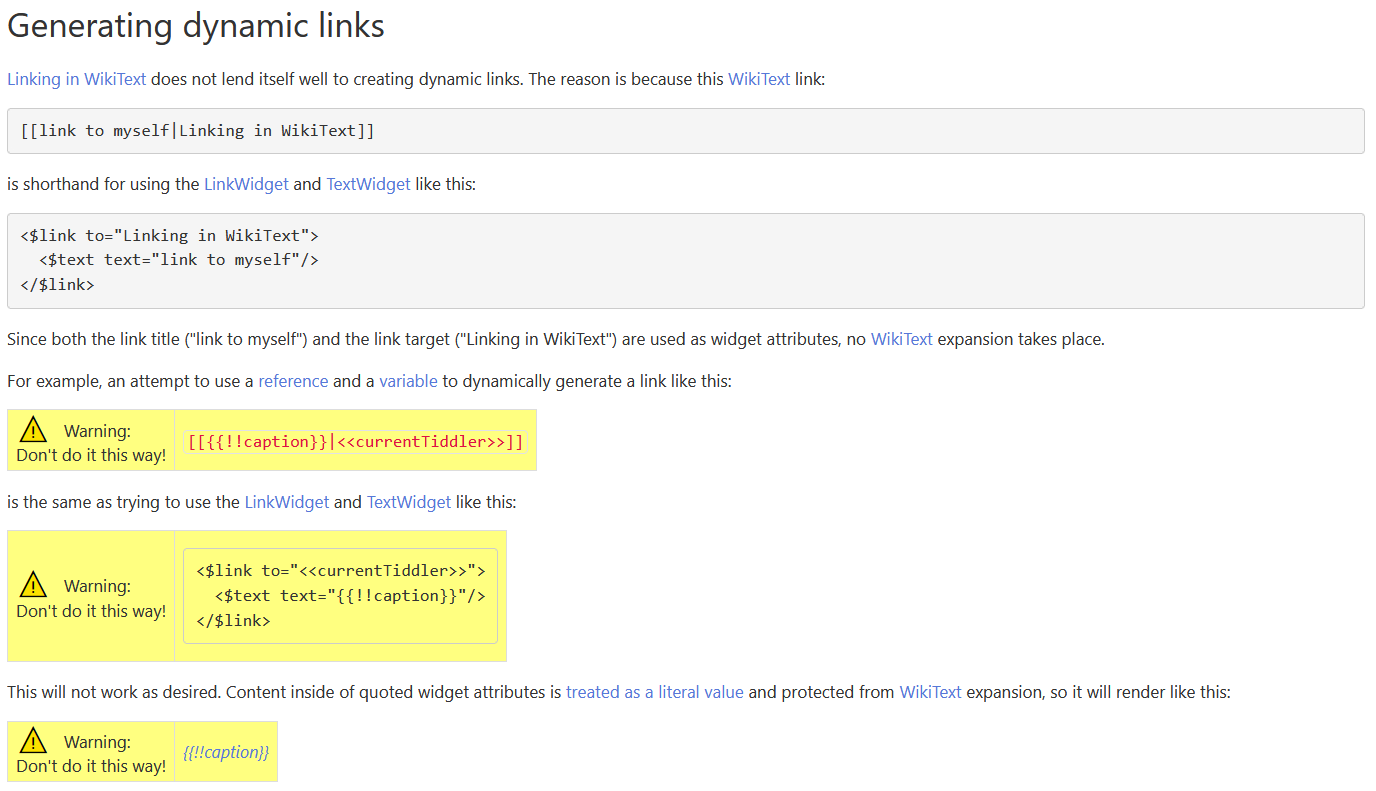Open the 'treated as a literal value' link
Viewport: 1376px width, 791px height.
pyautogui.click(x=654, y=692)
